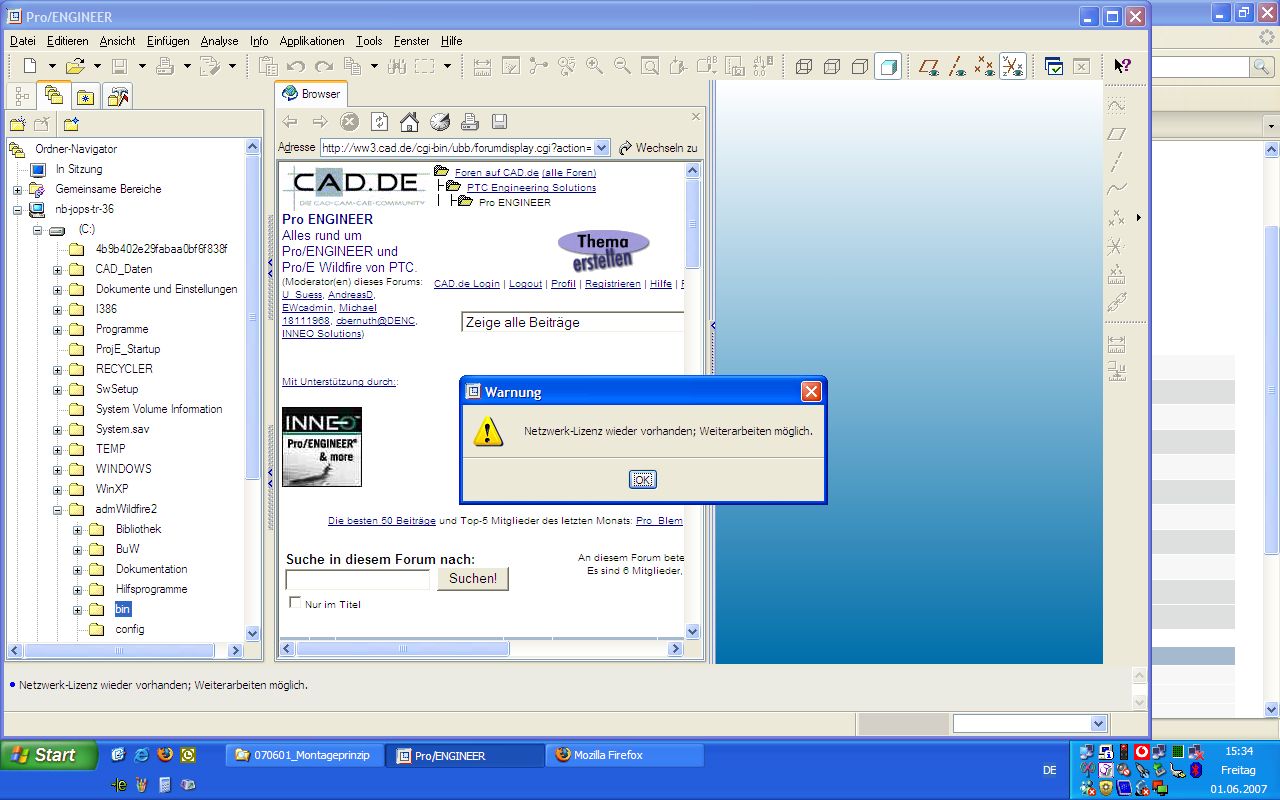
Task: Select the Datum Plane tool in right toolbar
Action: 1117,133
